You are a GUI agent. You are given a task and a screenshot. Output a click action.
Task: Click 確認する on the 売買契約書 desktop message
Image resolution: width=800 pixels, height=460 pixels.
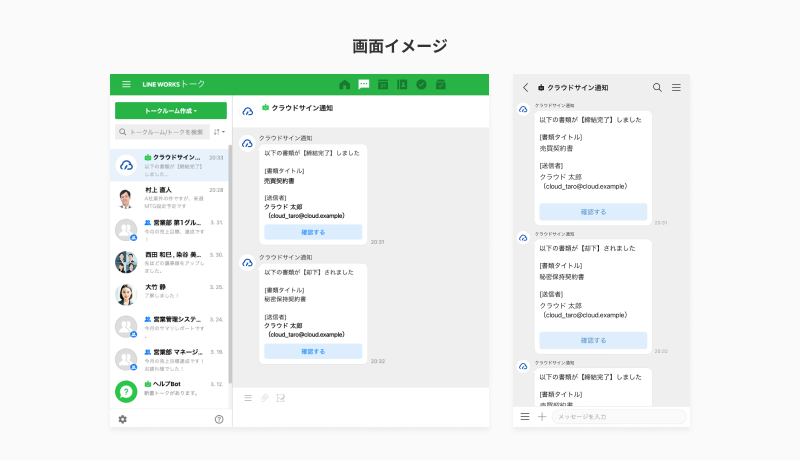[x=313, y=232]
